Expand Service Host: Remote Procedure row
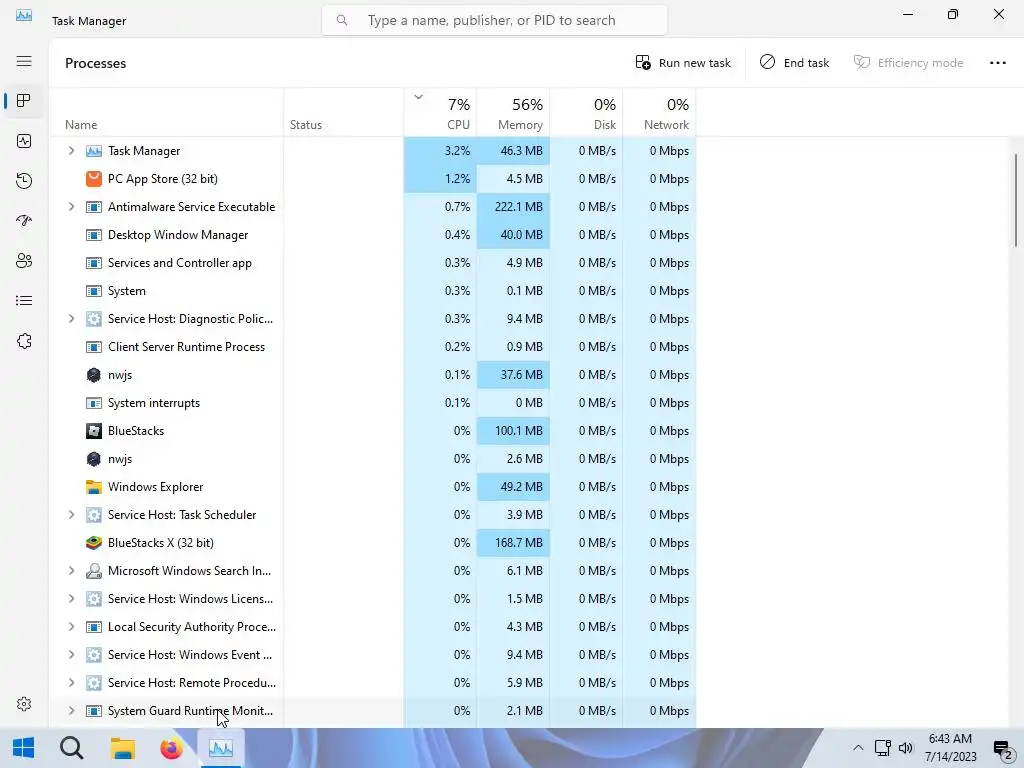This screenshot has width=1024, height=768. (71, 682)
